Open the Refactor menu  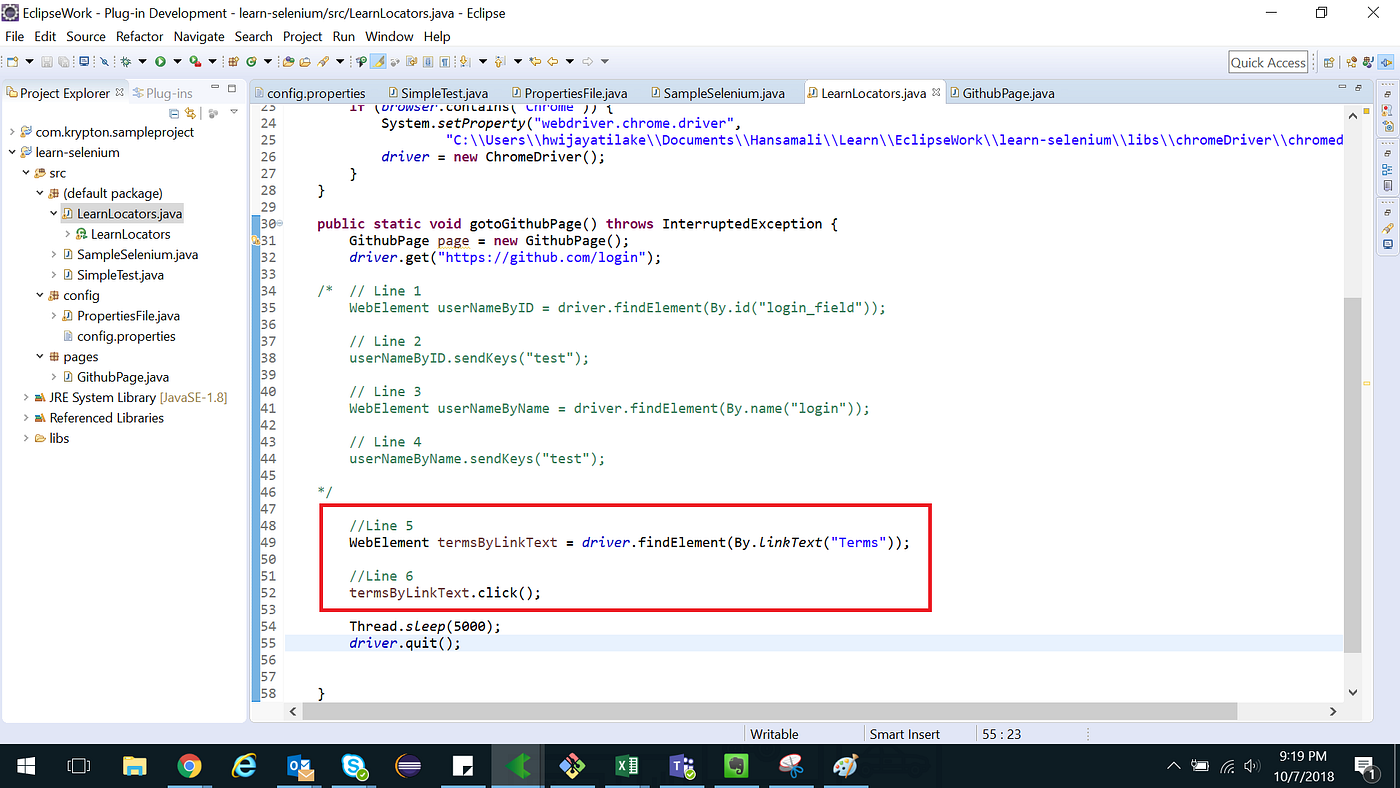(x=139, y=36)
